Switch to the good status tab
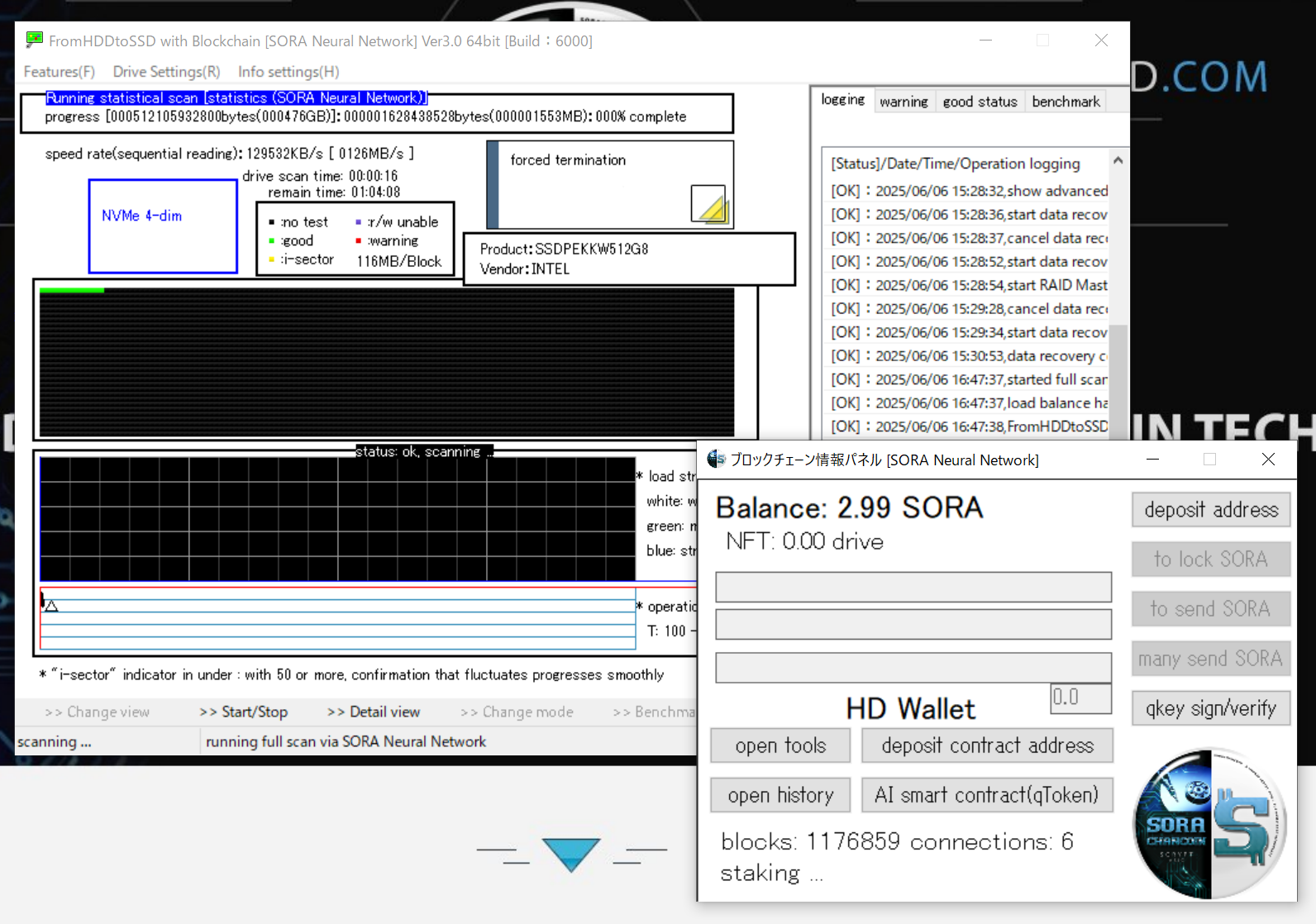Screen dimensions: 1316x924 (980, 102)
